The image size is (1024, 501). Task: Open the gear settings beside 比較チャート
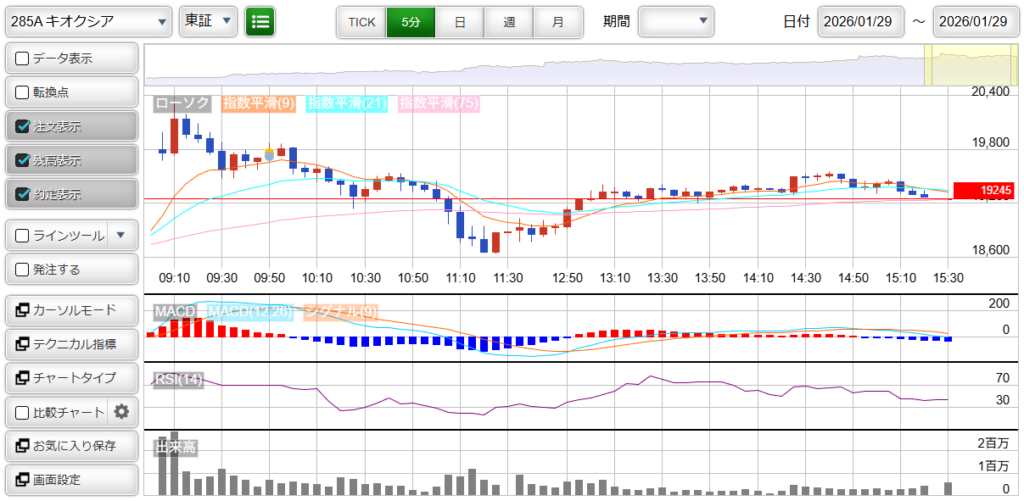point(122,411)
